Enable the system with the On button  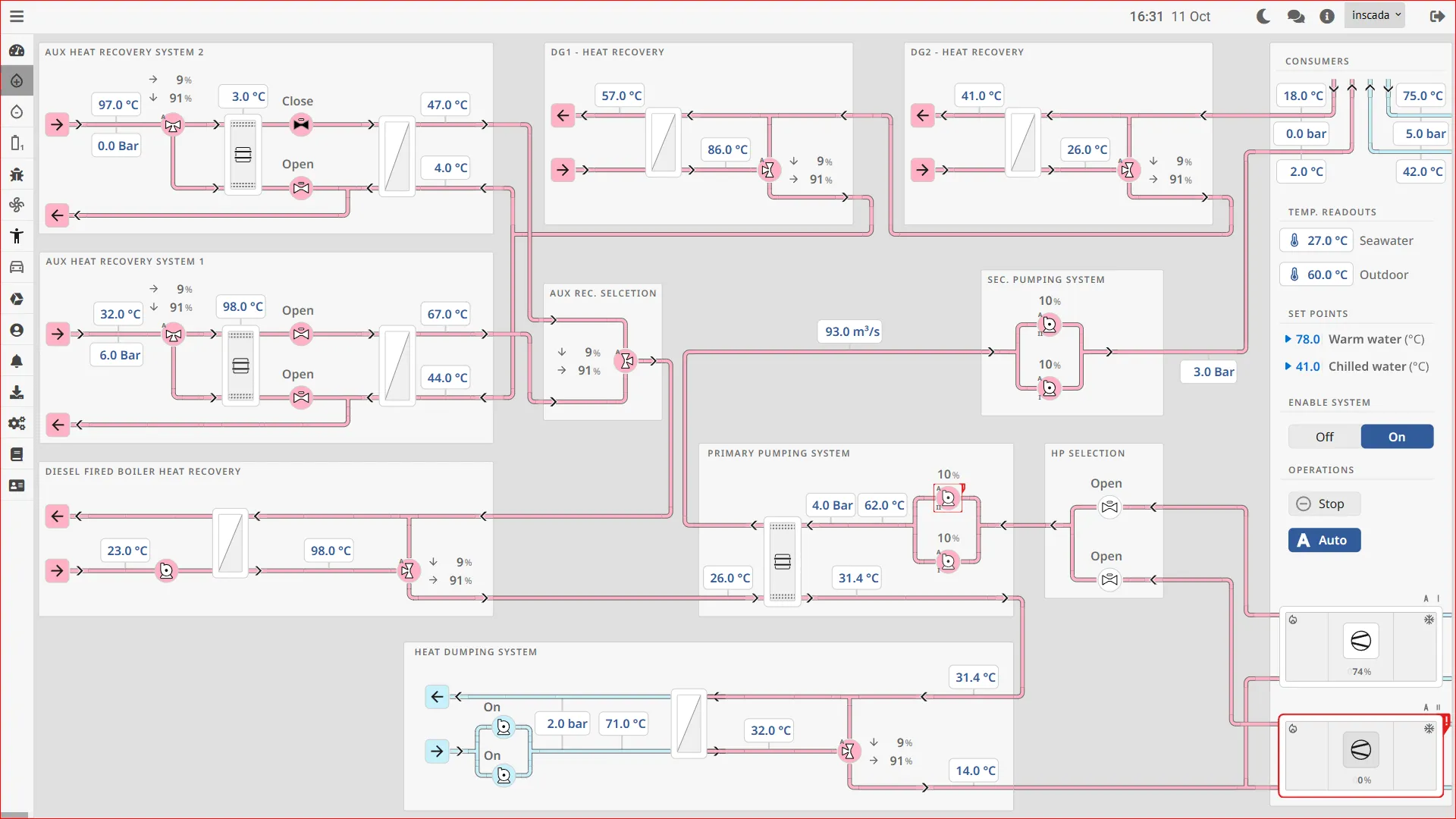pos(1397,437)
